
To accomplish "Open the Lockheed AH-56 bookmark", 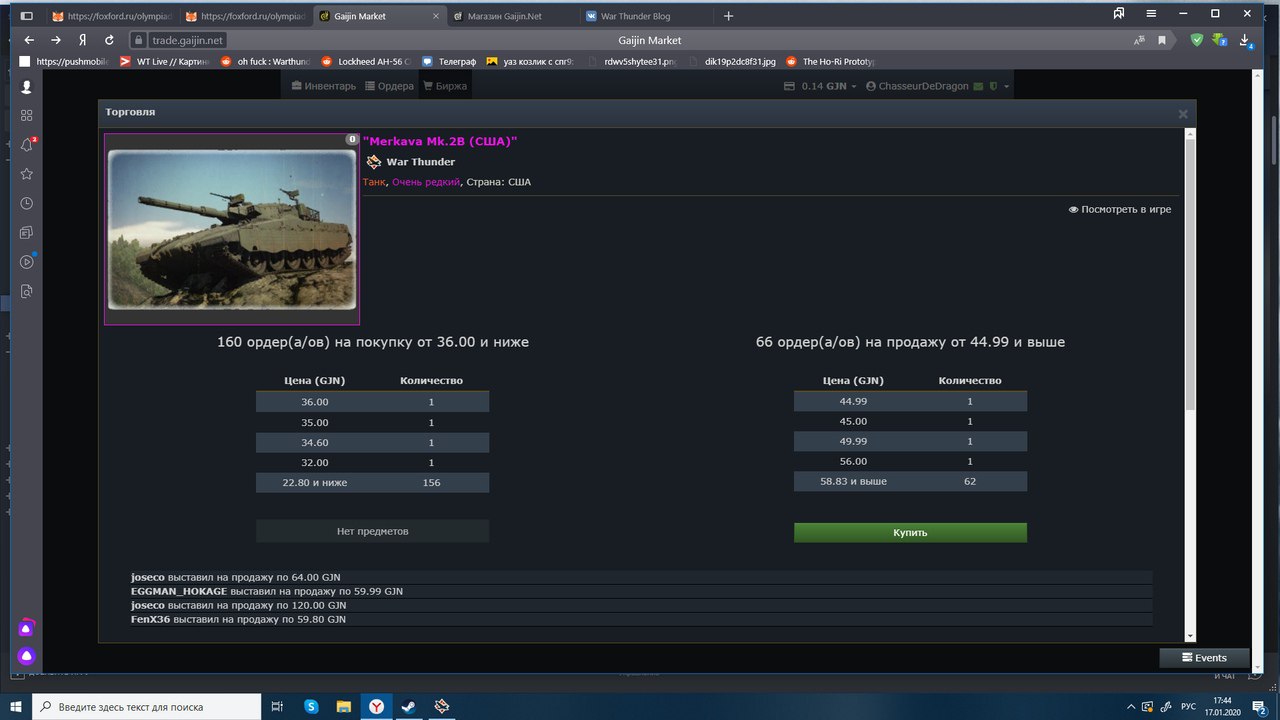I will click(365, 61).
